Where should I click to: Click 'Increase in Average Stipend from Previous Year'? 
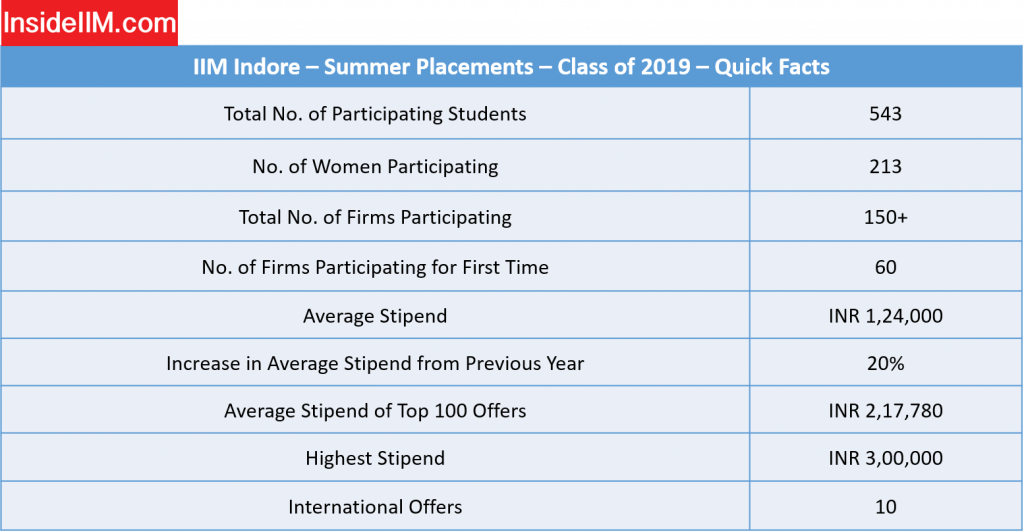click(x=375, y=363)
